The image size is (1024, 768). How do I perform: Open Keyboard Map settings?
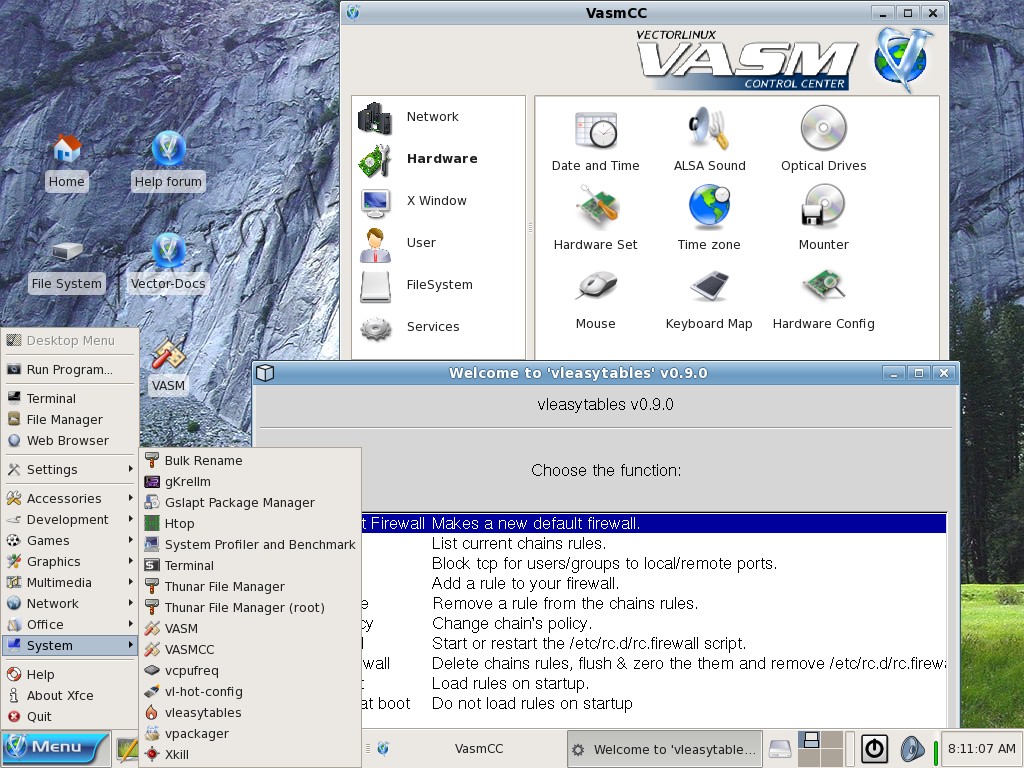tap(709, 300)
